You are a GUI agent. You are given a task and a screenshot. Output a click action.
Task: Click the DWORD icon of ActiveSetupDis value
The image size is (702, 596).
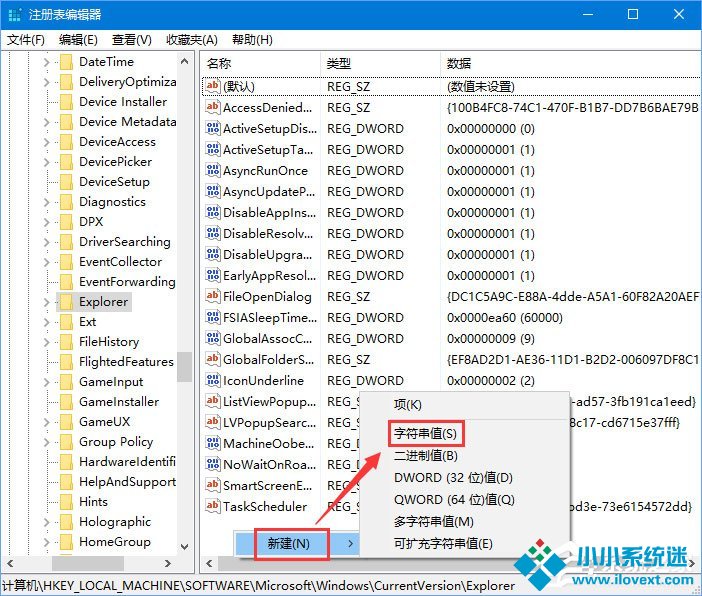pos(212,129)
